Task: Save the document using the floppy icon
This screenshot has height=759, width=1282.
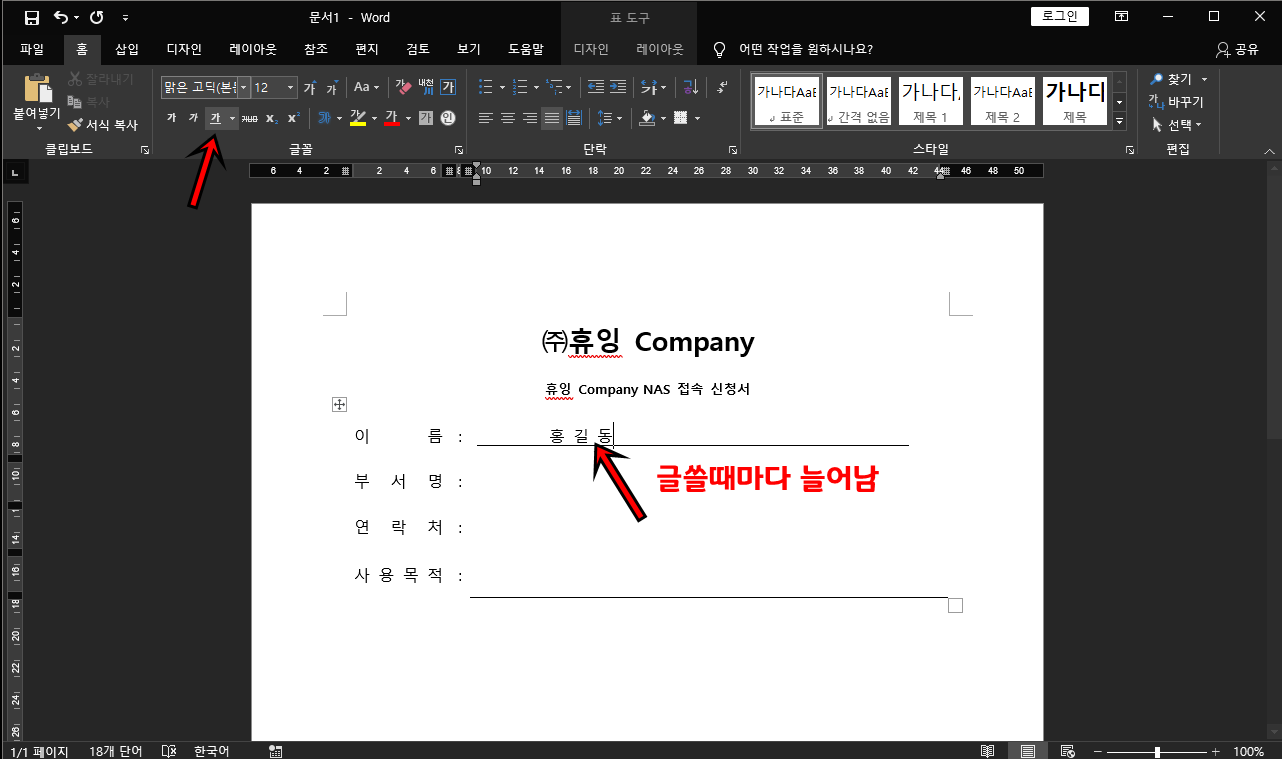Action: coord(32,17)
